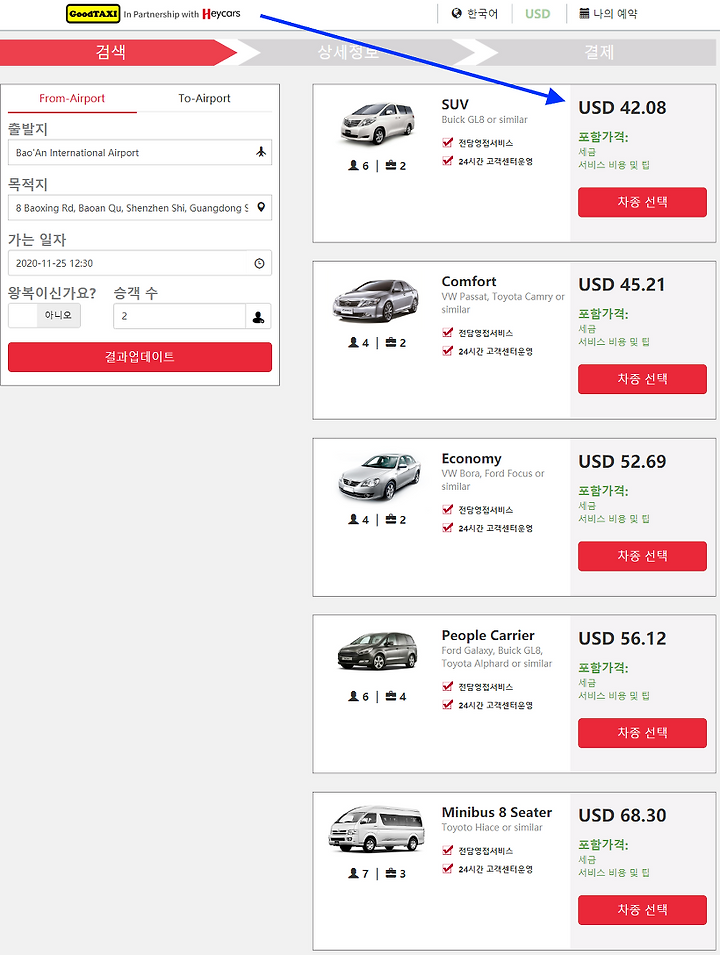Click the globe language icon
Screen dimensions: 720x955
tap(456, 13)
